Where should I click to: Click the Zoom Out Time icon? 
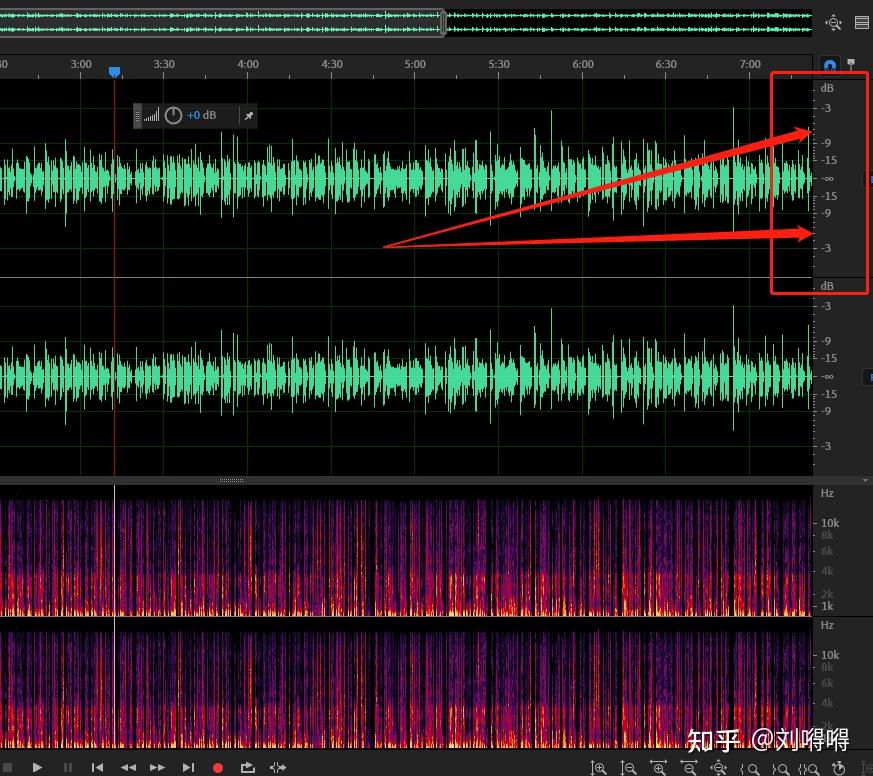tap(689, 766)
